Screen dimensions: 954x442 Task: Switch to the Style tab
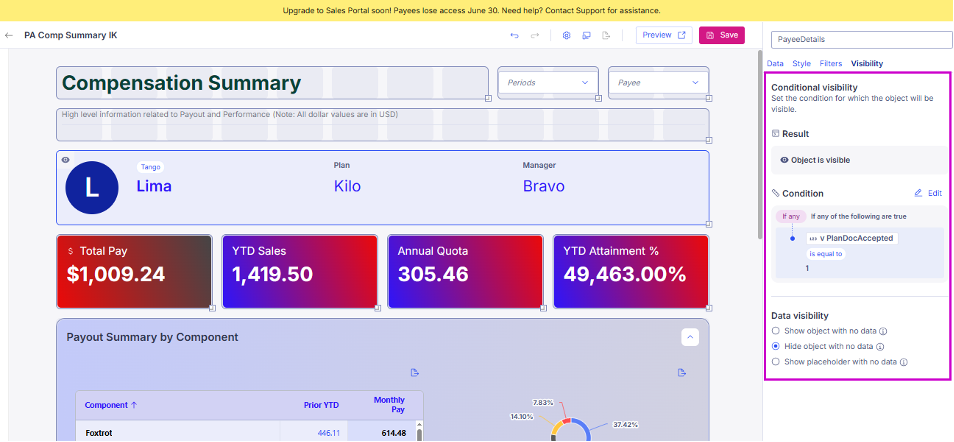coord(801,63)
